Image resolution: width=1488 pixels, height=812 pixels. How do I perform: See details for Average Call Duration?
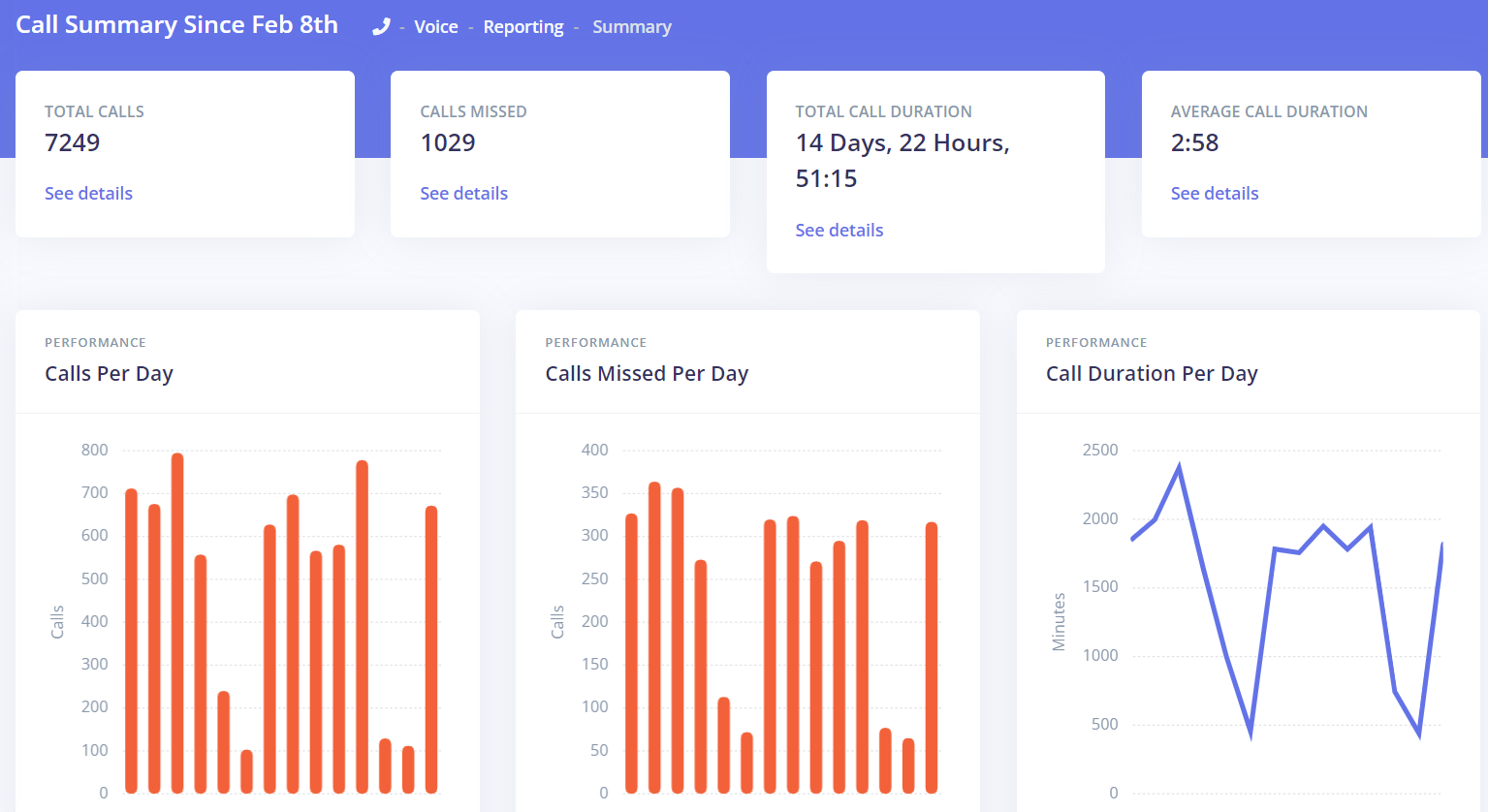pyautogui.click(x=1215, y=193)
